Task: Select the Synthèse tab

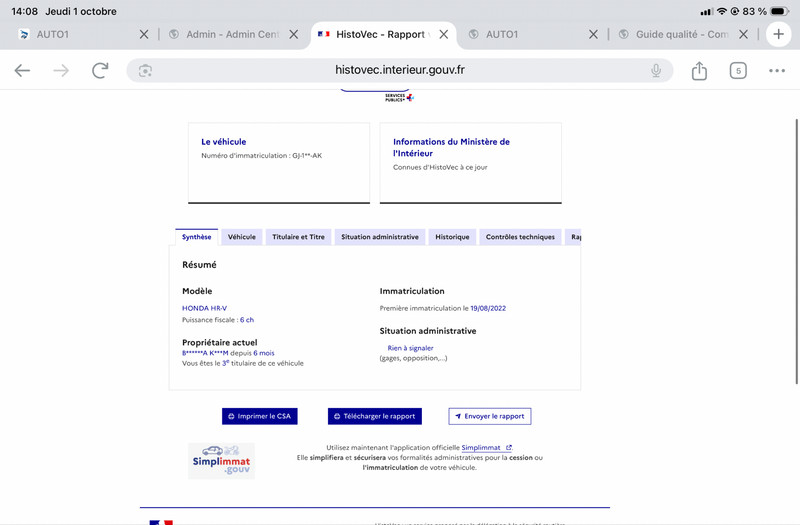Action: 196,237
